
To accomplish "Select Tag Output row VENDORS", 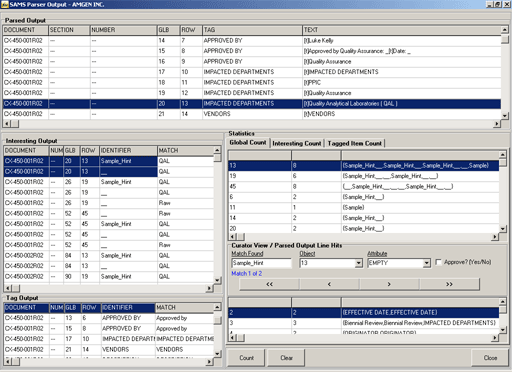I will click(109, 349).
